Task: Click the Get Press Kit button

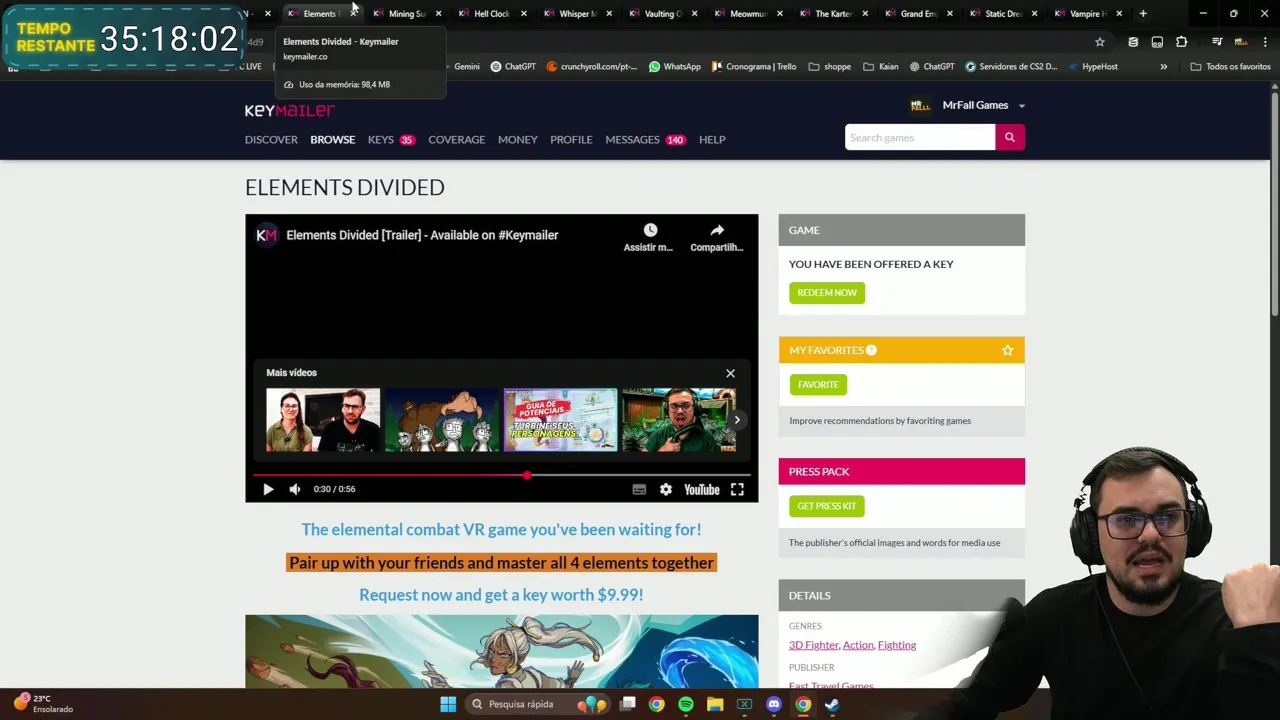Action: [x=826, y=506]
